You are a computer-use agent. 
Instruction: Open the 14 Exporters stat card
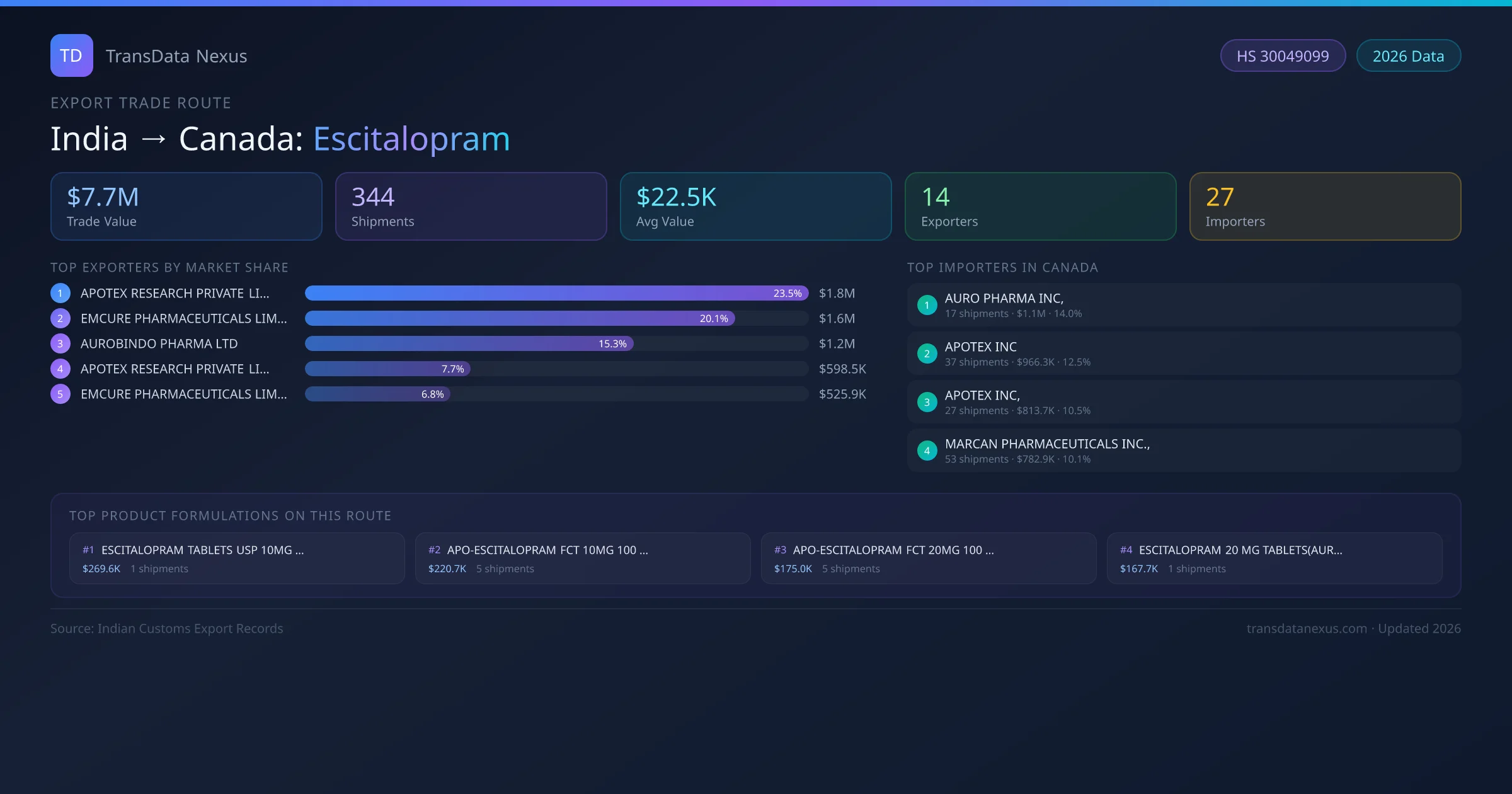(x=1040, y=207)
